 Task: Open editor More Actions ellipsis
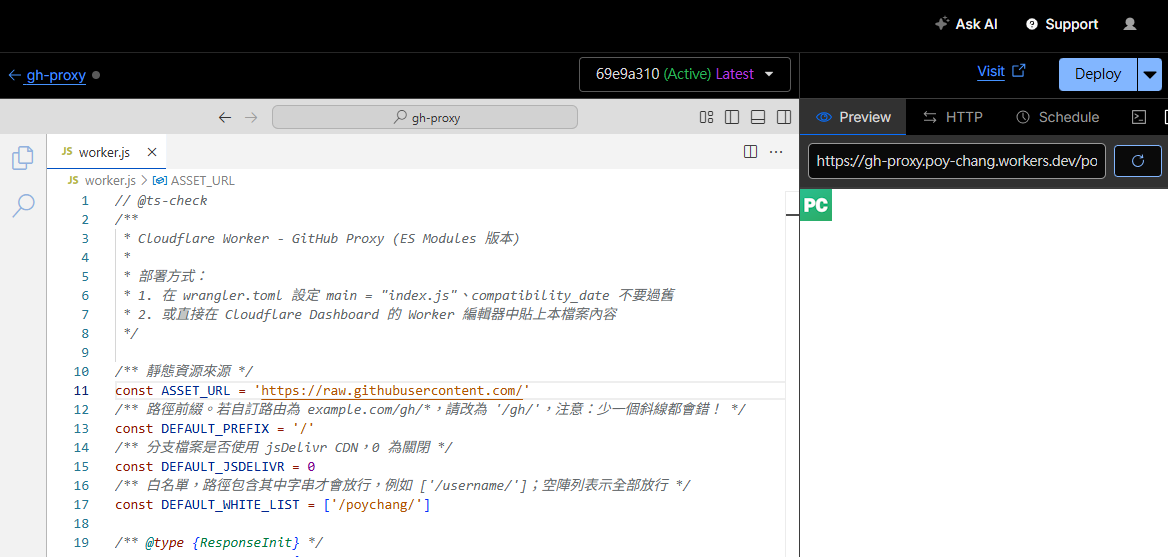point(775,152)
